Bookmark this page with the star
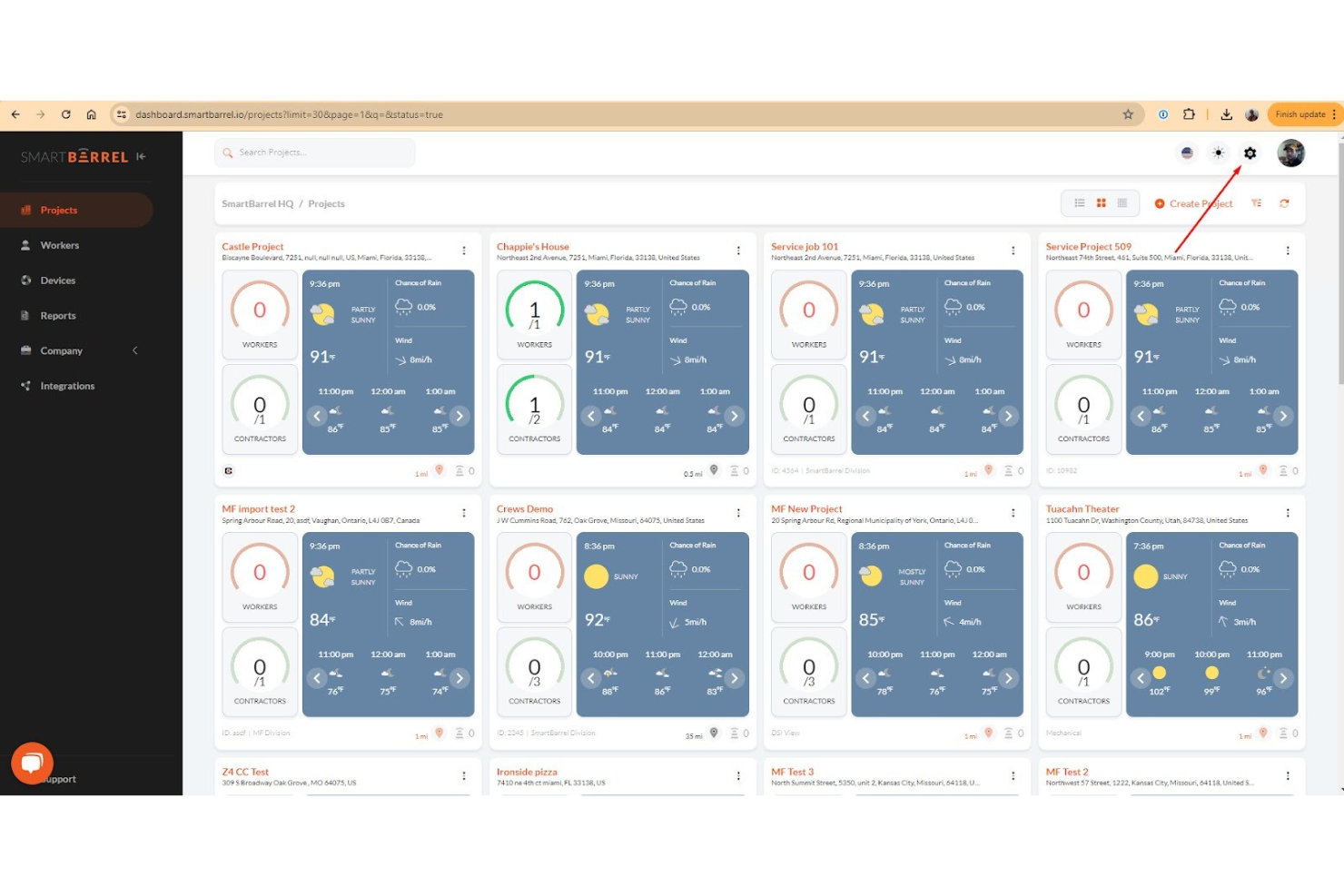This screenshot has width=1344, height=896. 1128,114
